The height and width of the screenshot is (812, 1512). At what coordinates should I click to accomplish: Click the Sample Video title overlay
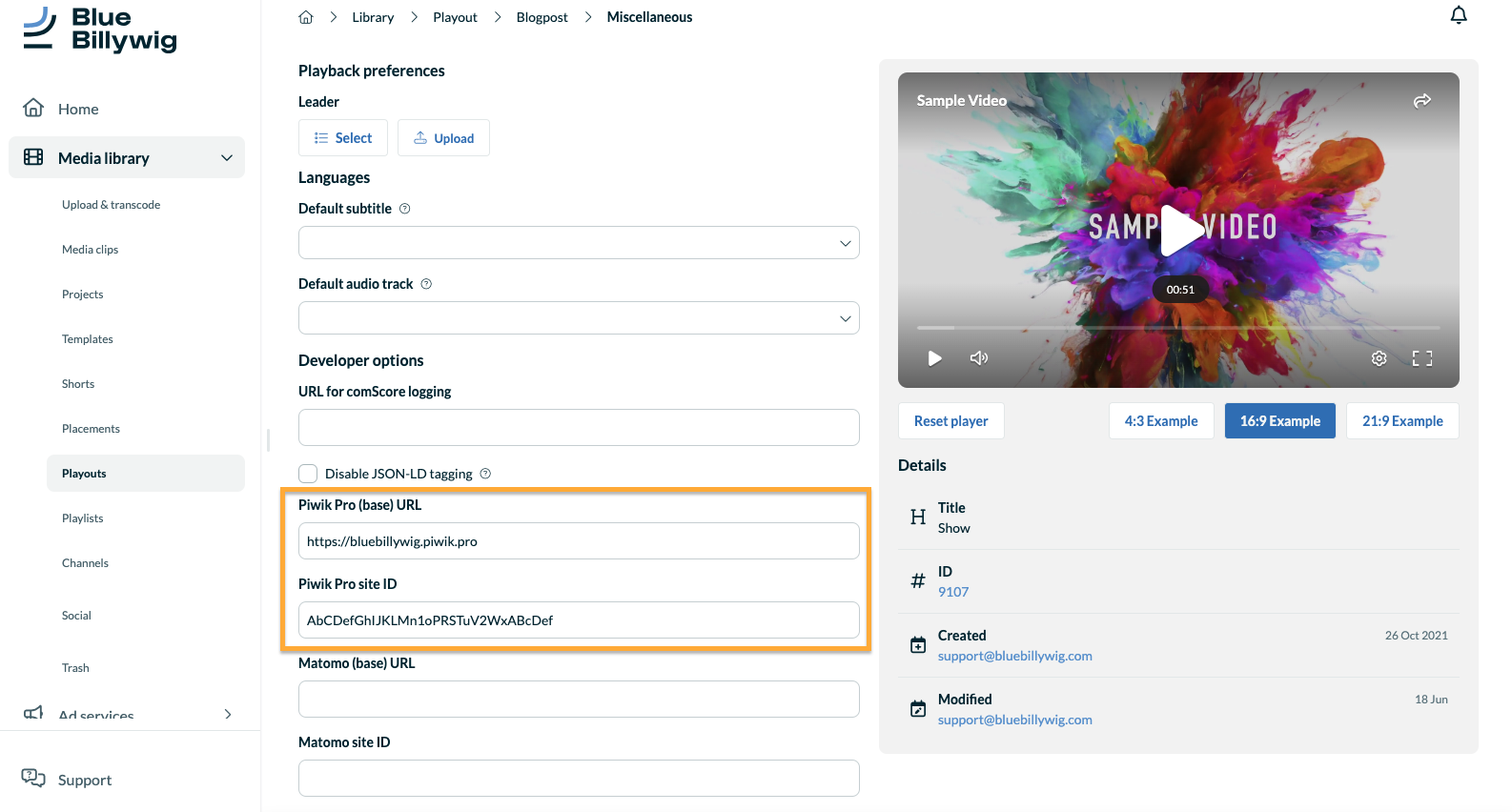pyautogui.click(x=962, y=100)
